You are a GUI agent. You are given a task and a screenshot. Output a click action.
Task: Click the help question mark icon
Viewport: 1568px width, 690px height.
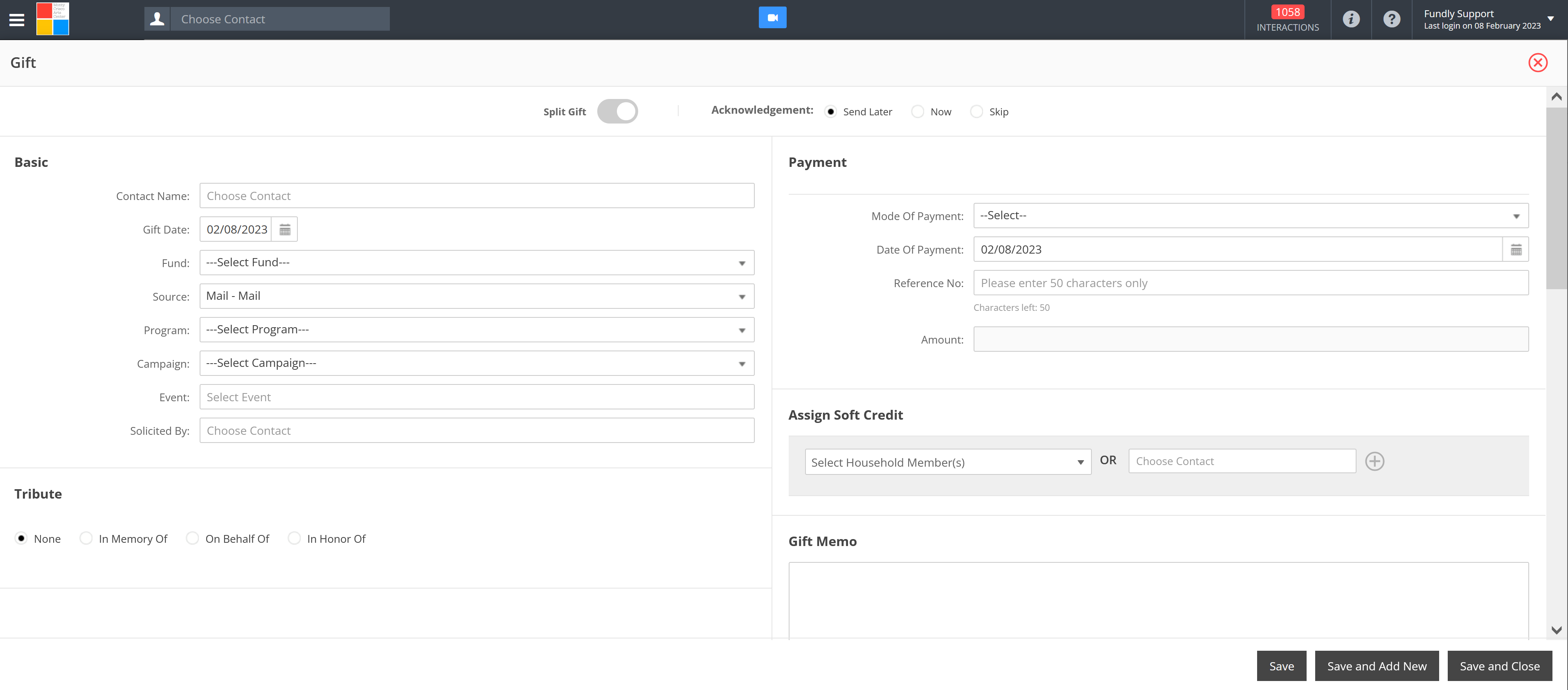(x=1391, y=19)
